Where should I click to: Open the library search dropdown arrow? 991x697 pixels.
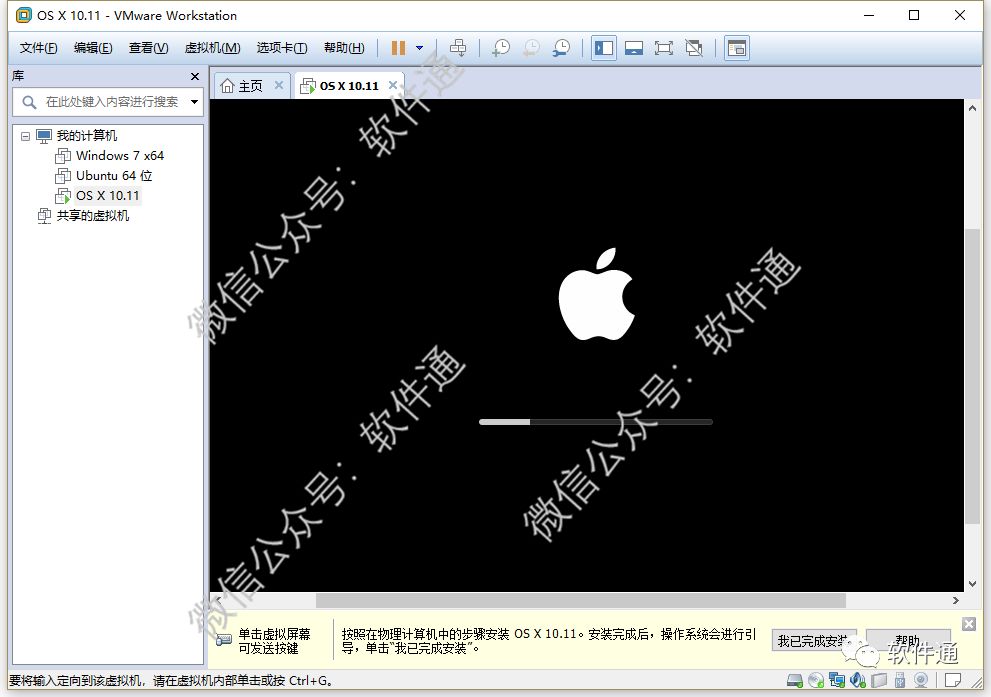tap(194, 102)
